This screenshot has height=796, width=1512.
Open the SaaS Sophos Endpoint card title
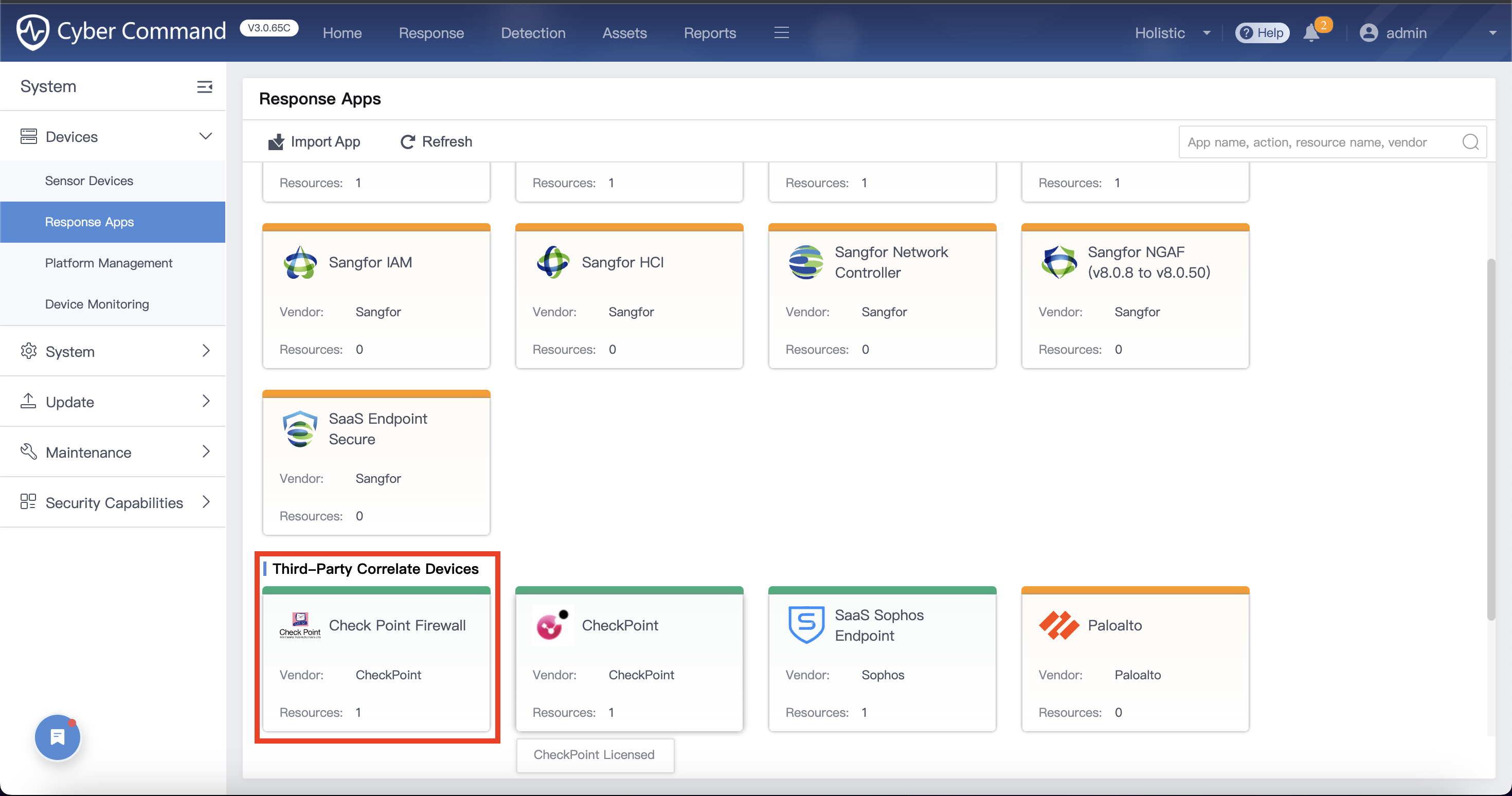879,625
